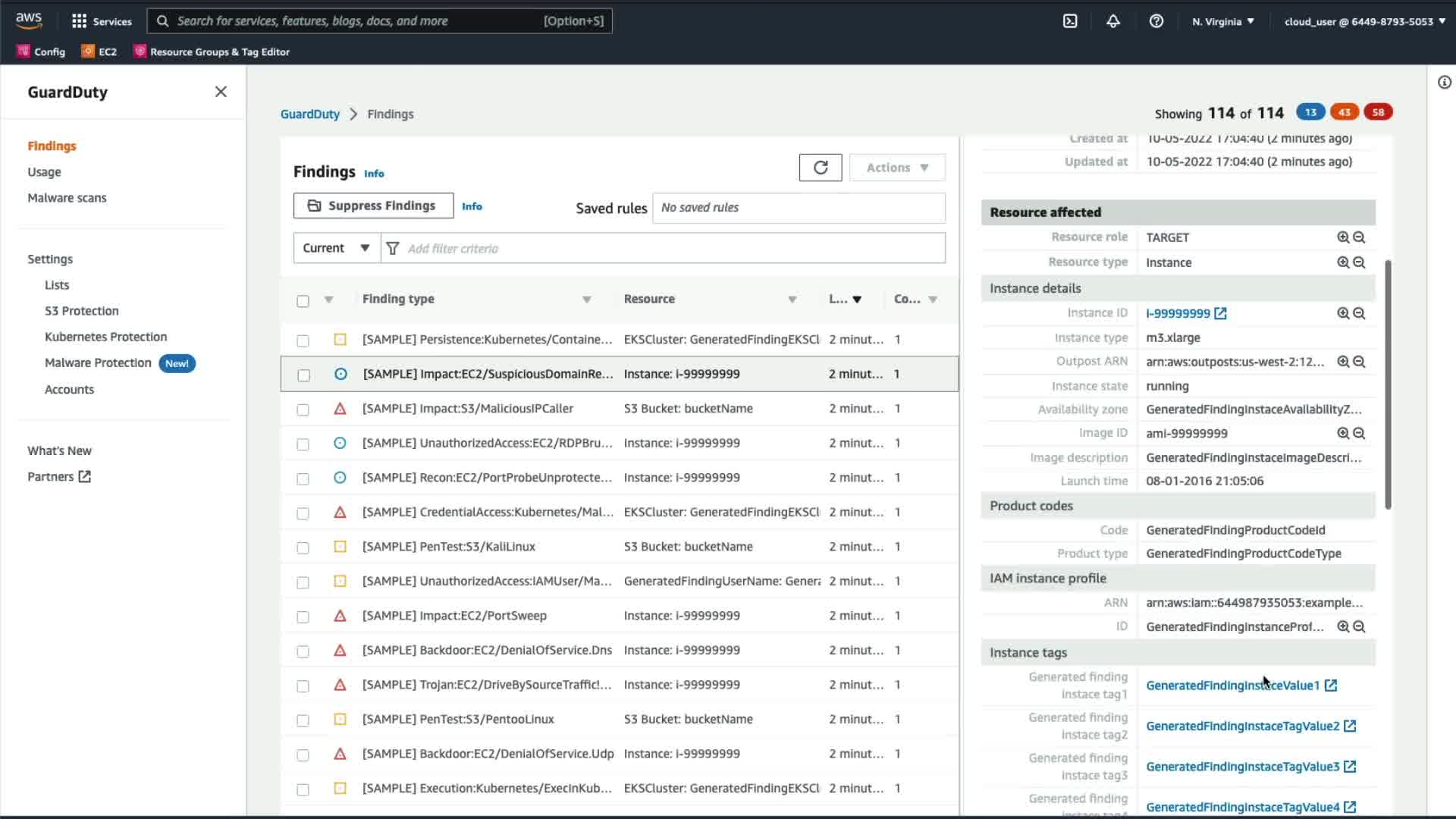Open the Actions dropdown
This screenshot has width=1456, height=819.
pos(897,168)
